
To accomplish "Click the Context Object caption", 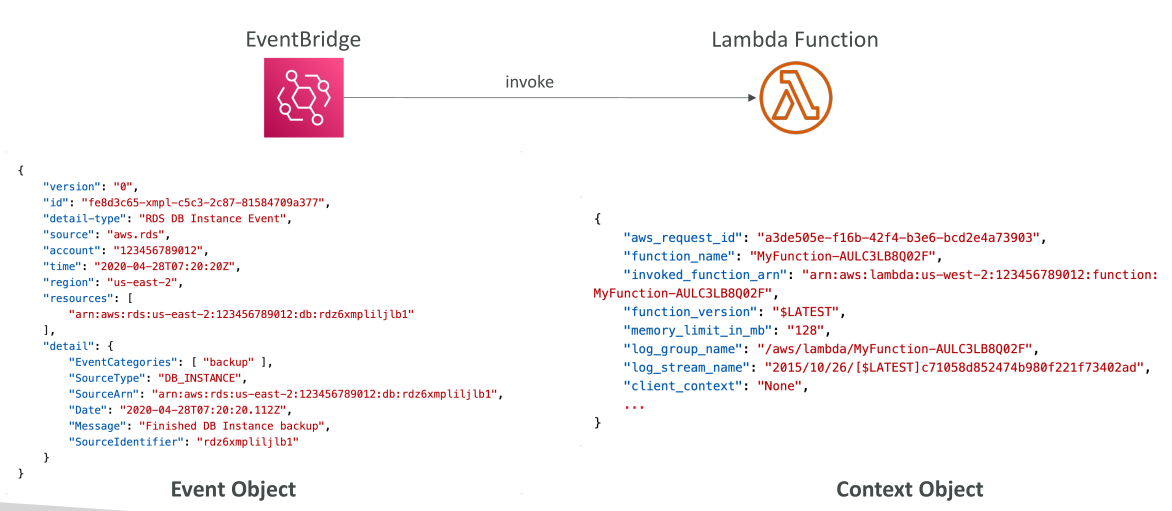I will [910, 489].
